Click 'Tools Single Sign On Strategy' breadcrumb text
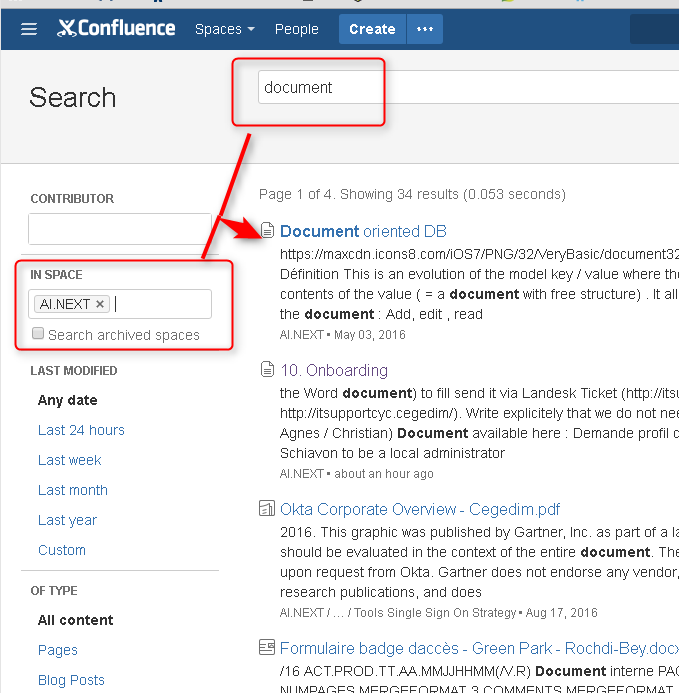Viewport: 679px width, 693px height. 435,613
